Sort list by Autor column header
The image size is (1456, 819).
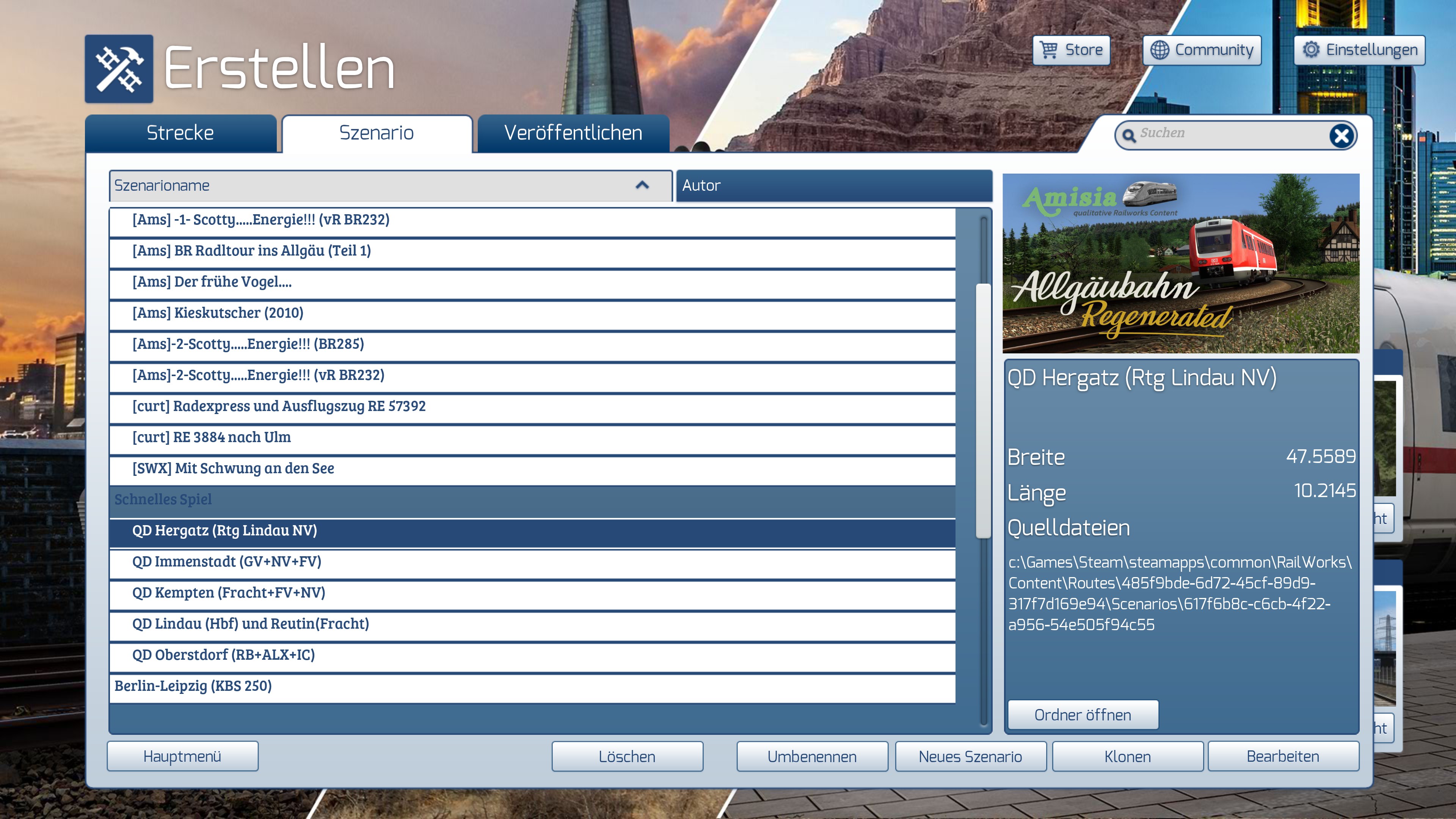pos(834,185)
